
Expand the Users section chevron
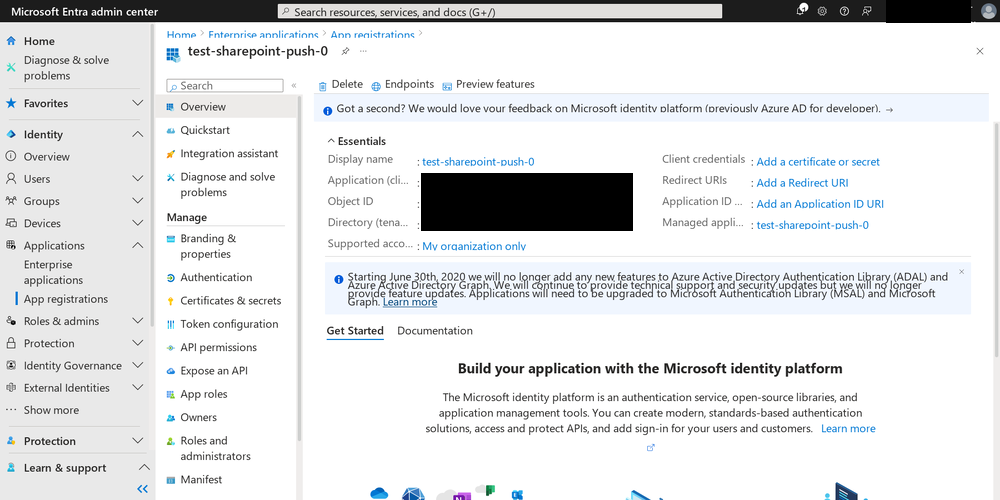(x=137, y=179)
